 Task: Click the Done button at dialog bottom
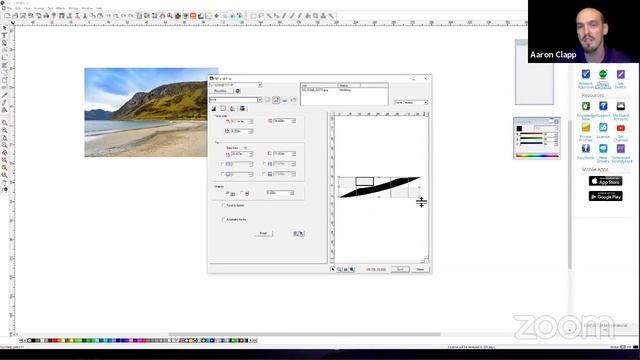[420, 269]
